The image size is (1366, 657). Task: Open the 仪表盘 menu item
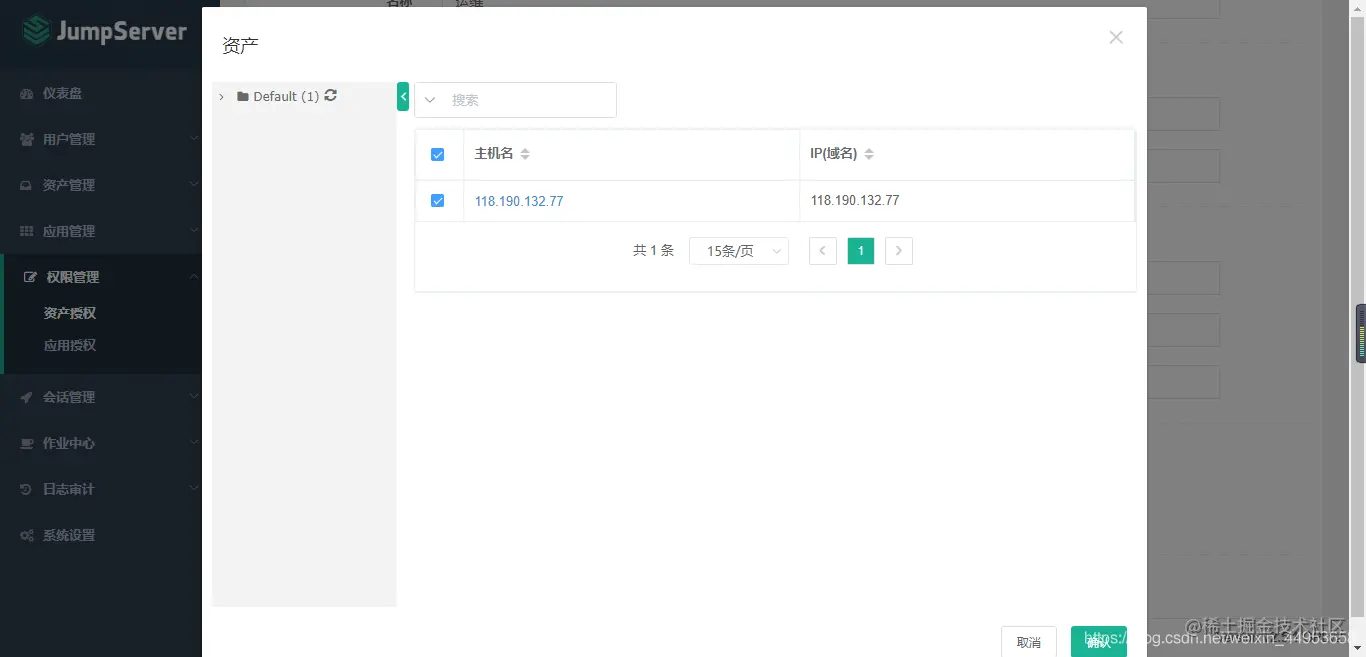pos(101,93)
